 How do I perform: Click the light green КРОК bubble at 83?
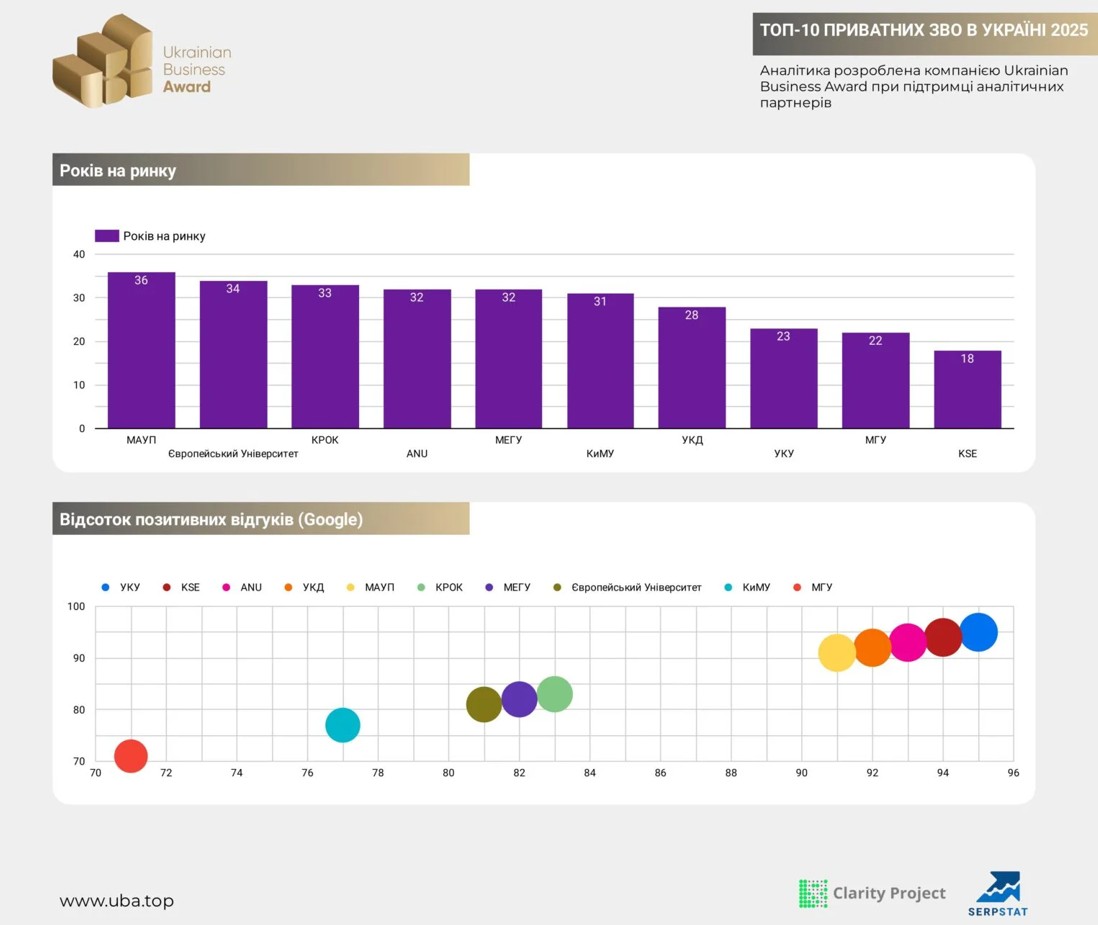pyautogui.click(x=554, y=694)
